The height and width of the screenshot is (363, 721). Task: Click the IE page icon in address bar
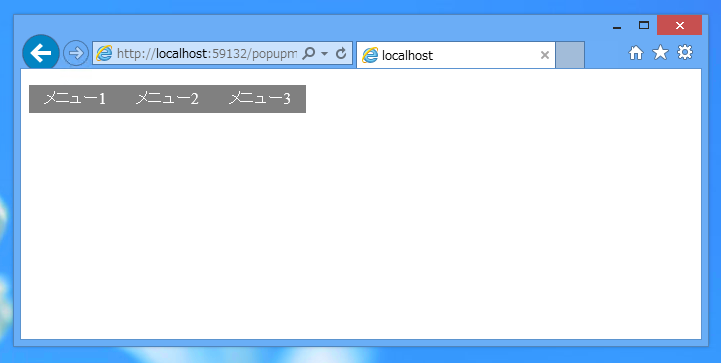click(x=104, y=54)
